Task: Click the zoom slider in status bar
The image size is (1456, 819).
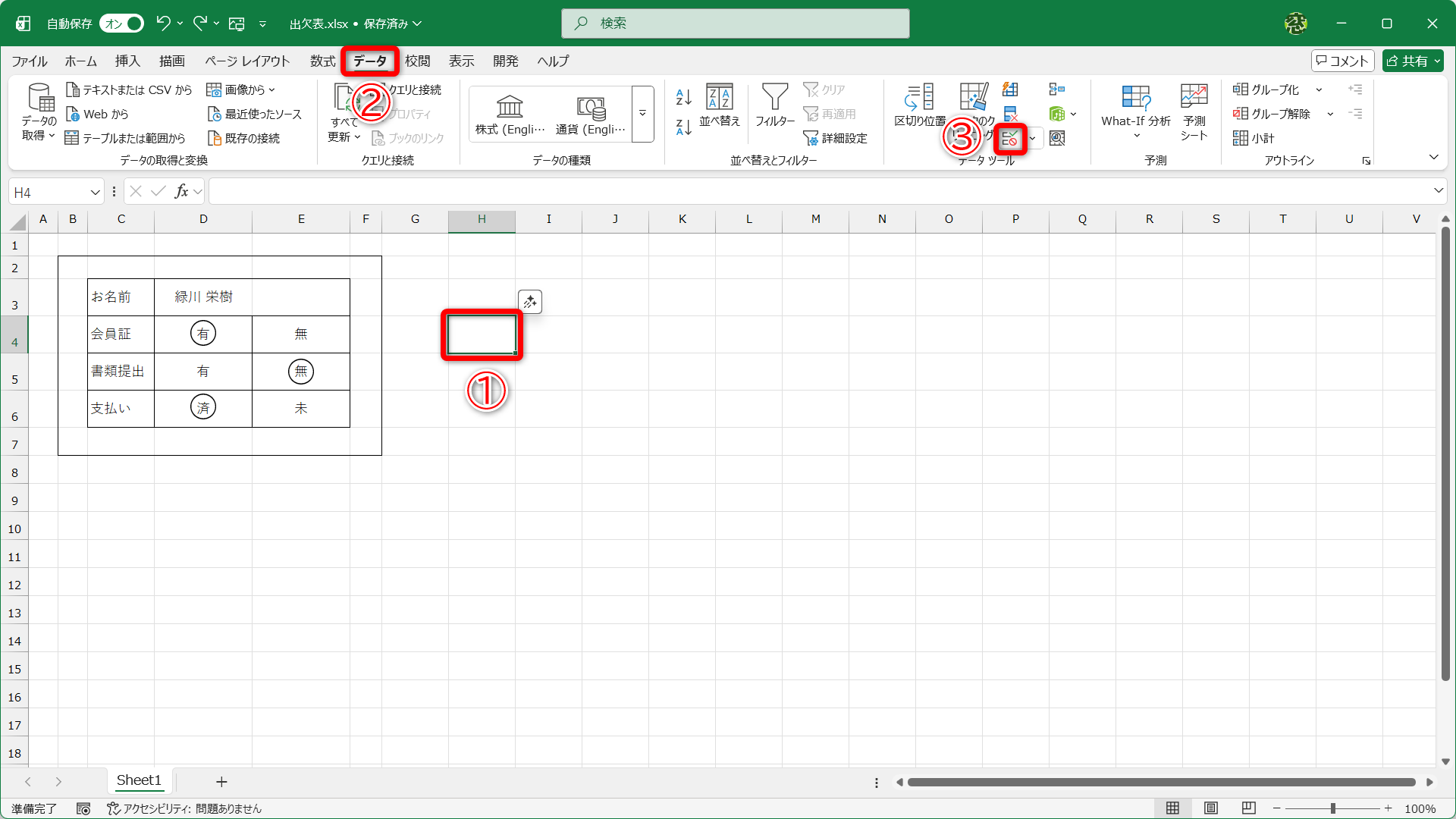Action: coord(1332,808)
